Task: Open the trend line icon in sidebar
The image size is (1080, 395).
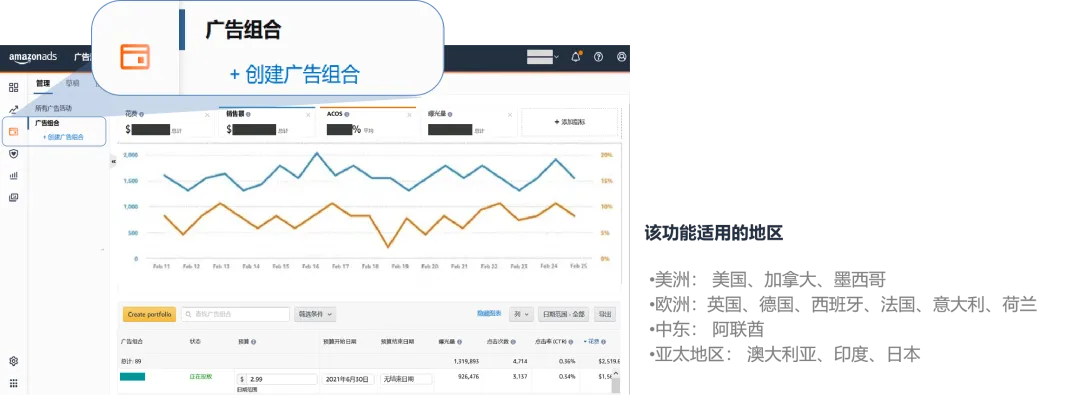Action: click(13, 110)
